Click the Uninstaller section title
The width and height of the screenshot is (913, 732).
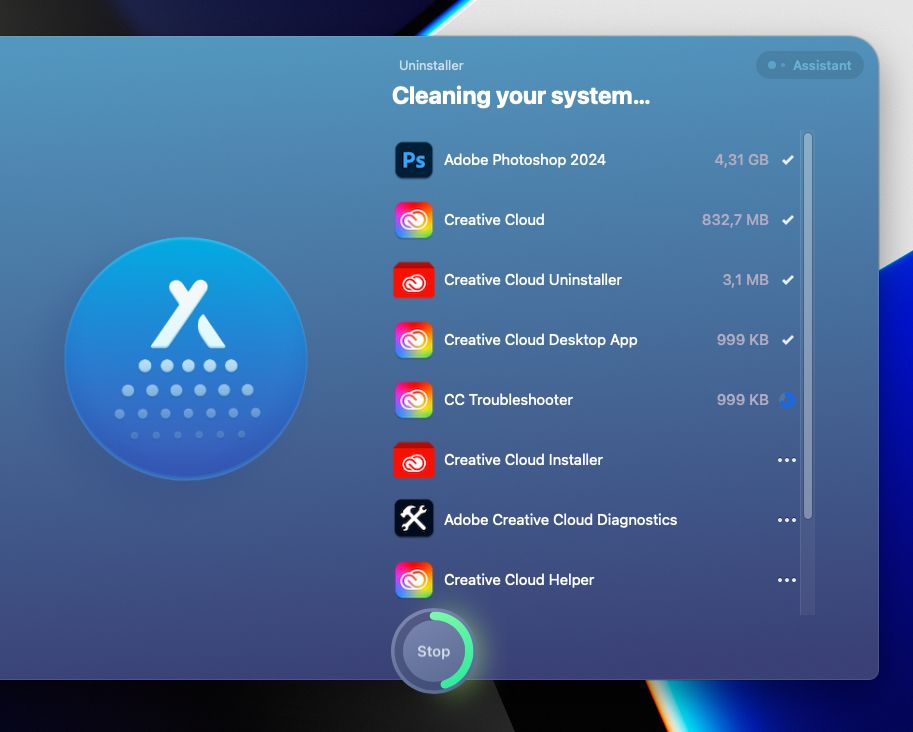click(431, 66)
